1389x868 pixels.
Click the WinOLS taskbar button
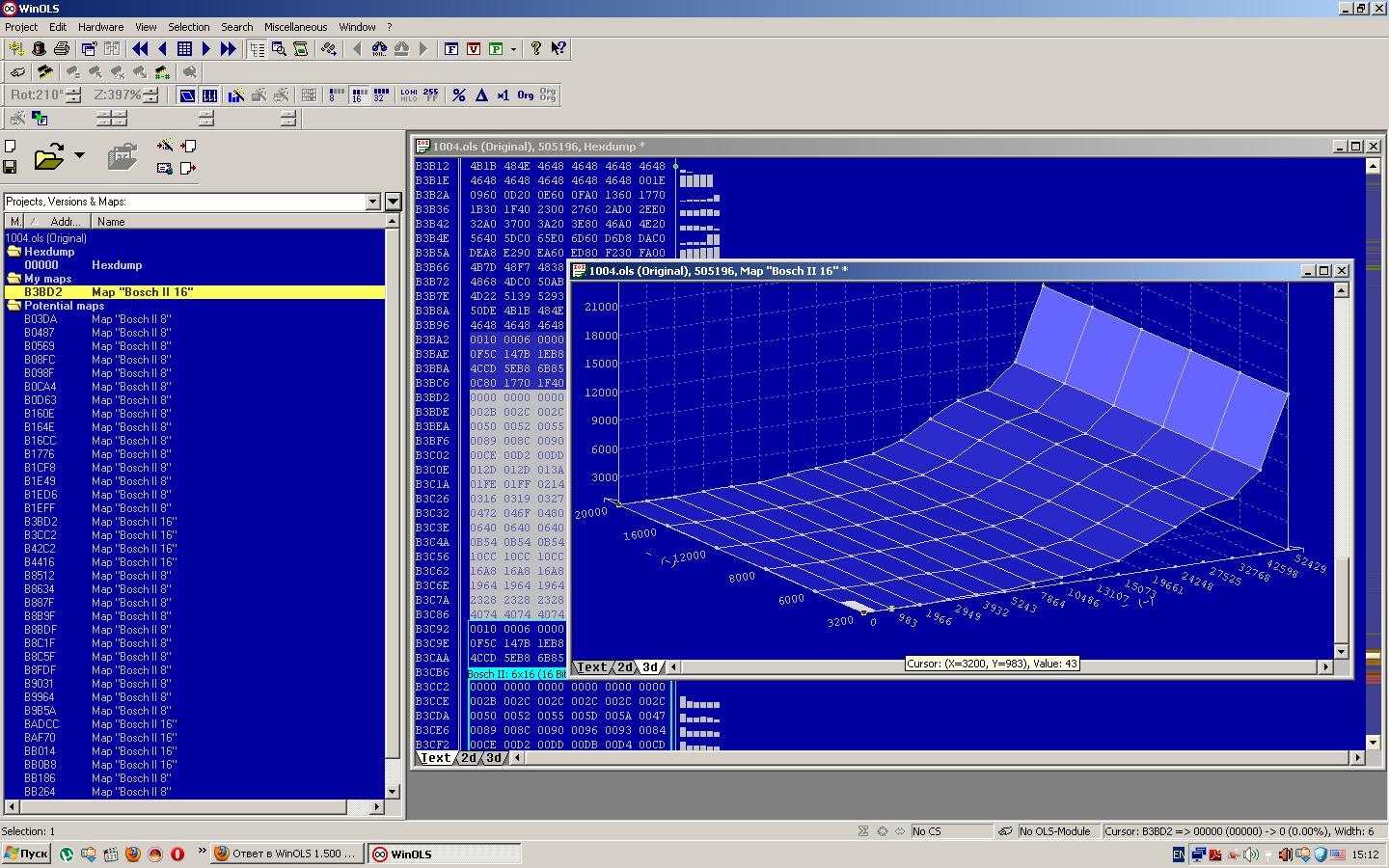tap(443, 854)
